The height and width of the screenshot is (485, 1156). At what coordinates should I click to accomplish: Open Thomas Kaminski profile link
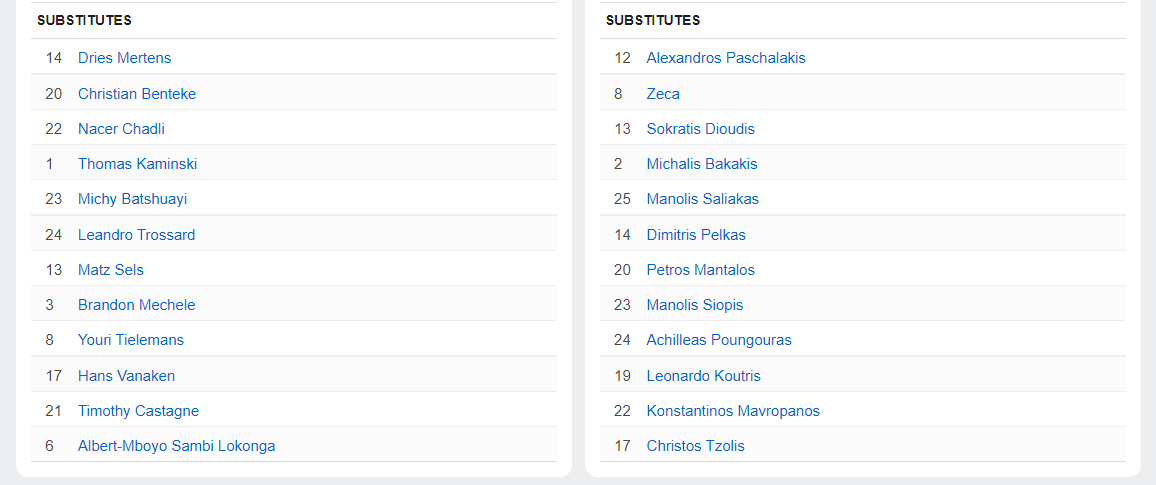pyautogui.click(x=137, y=164)
